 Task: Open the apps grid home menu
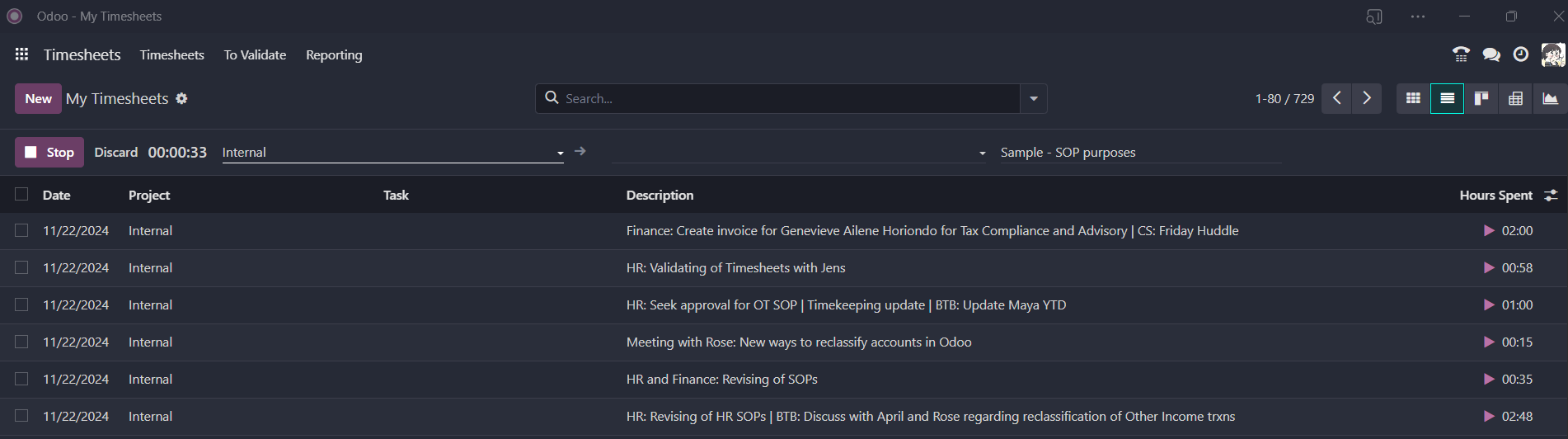point(21,54)
